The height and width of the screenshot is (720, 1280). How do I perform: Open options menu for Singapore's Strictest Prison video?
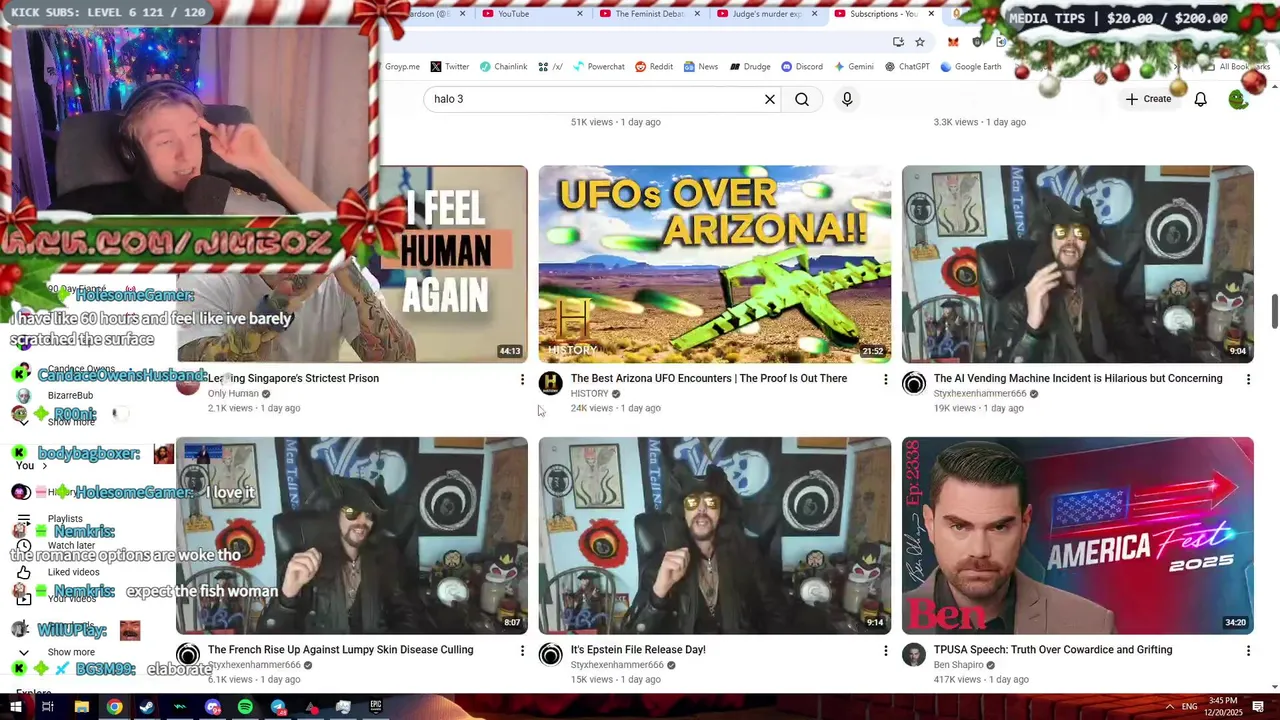click(x=522, y=380)
